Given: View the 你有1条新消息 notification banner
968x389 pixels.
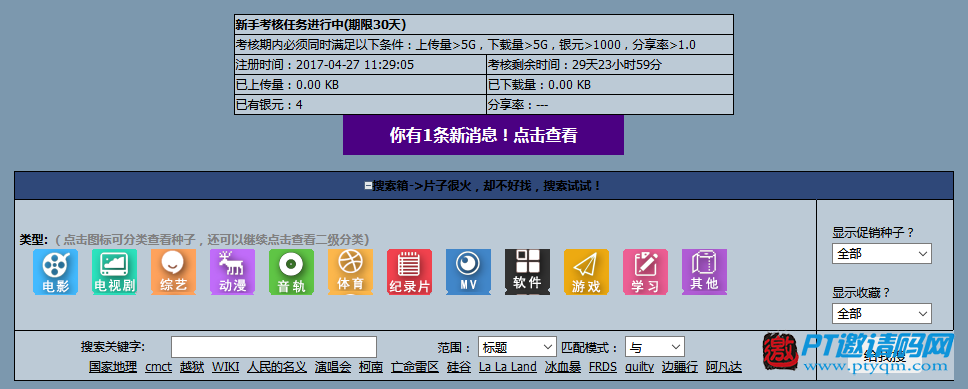Looking at the screenshot, I should 483,135.
